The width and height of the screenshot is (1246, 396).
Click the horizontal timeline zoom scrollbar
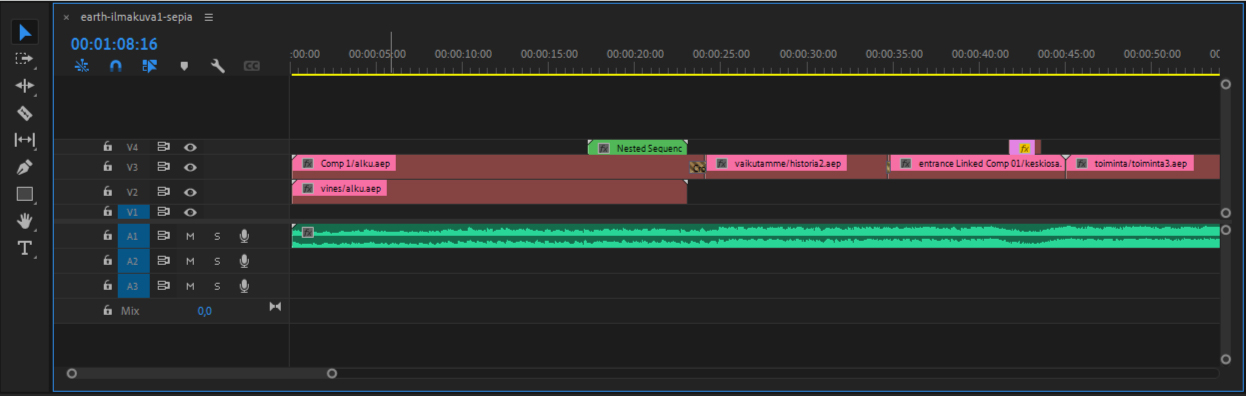point(202,373)
